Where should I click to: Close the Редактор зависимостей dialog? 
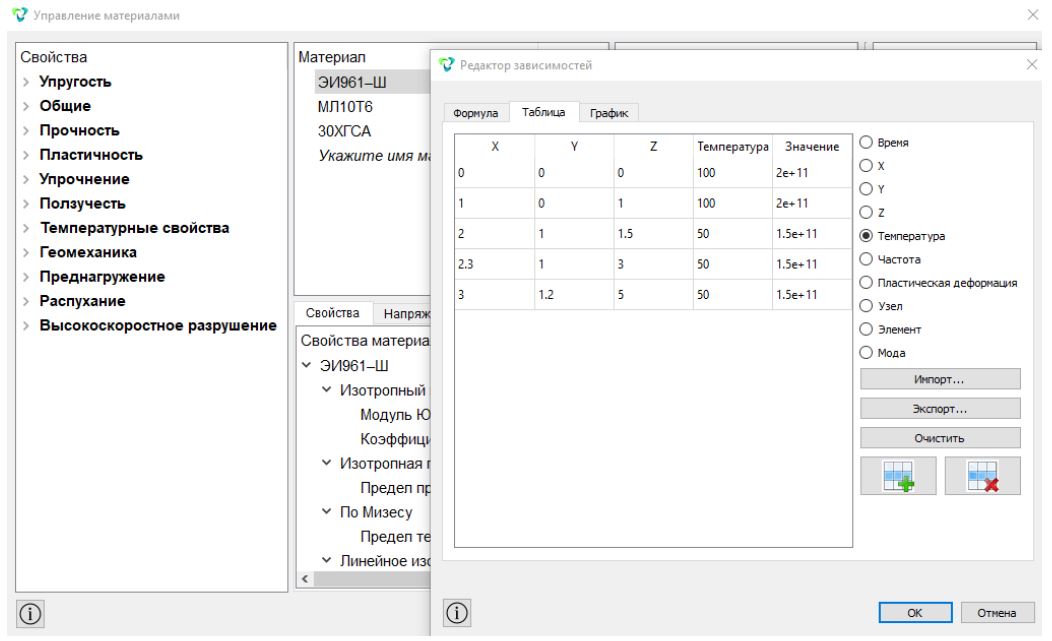[1032, 64]
